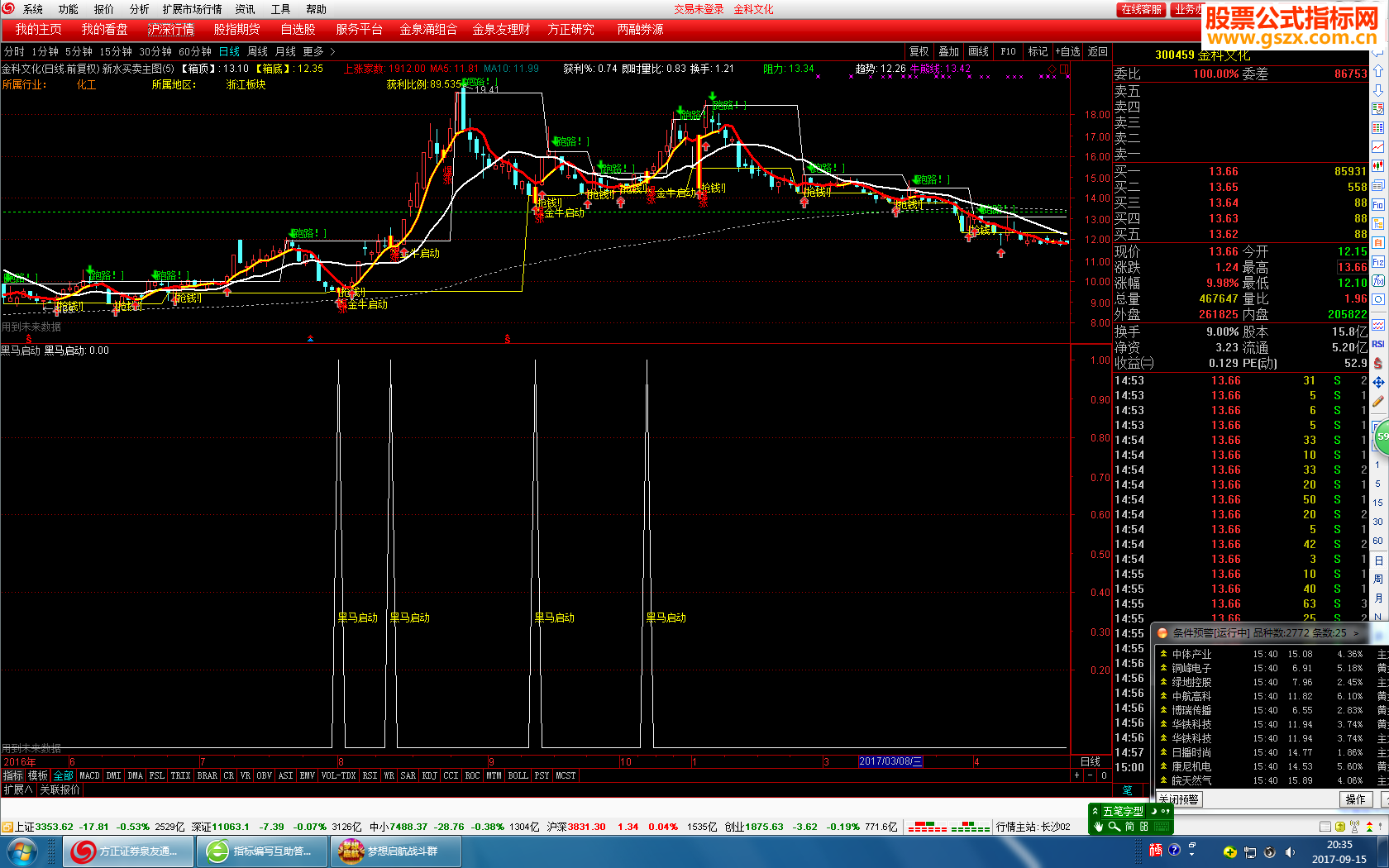This screenshot has width=1389, height=868.
Task: Click the 关联报价 tab
Action: [x=60, y=789]
